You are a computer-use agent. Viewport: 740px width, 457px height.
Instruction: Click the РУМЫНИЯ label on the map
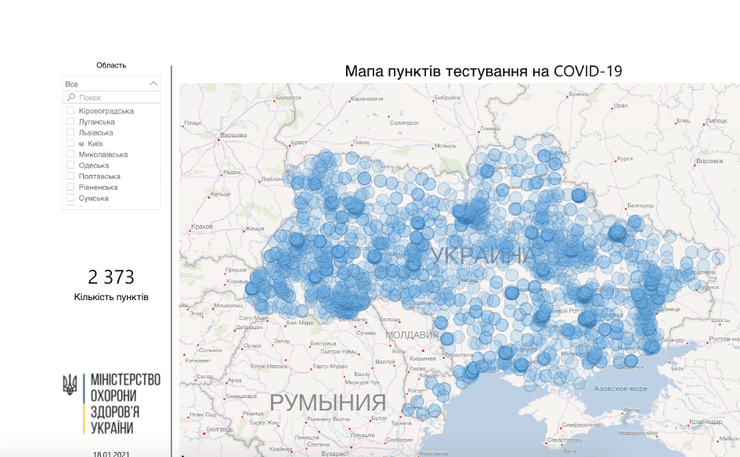[327, 403]
